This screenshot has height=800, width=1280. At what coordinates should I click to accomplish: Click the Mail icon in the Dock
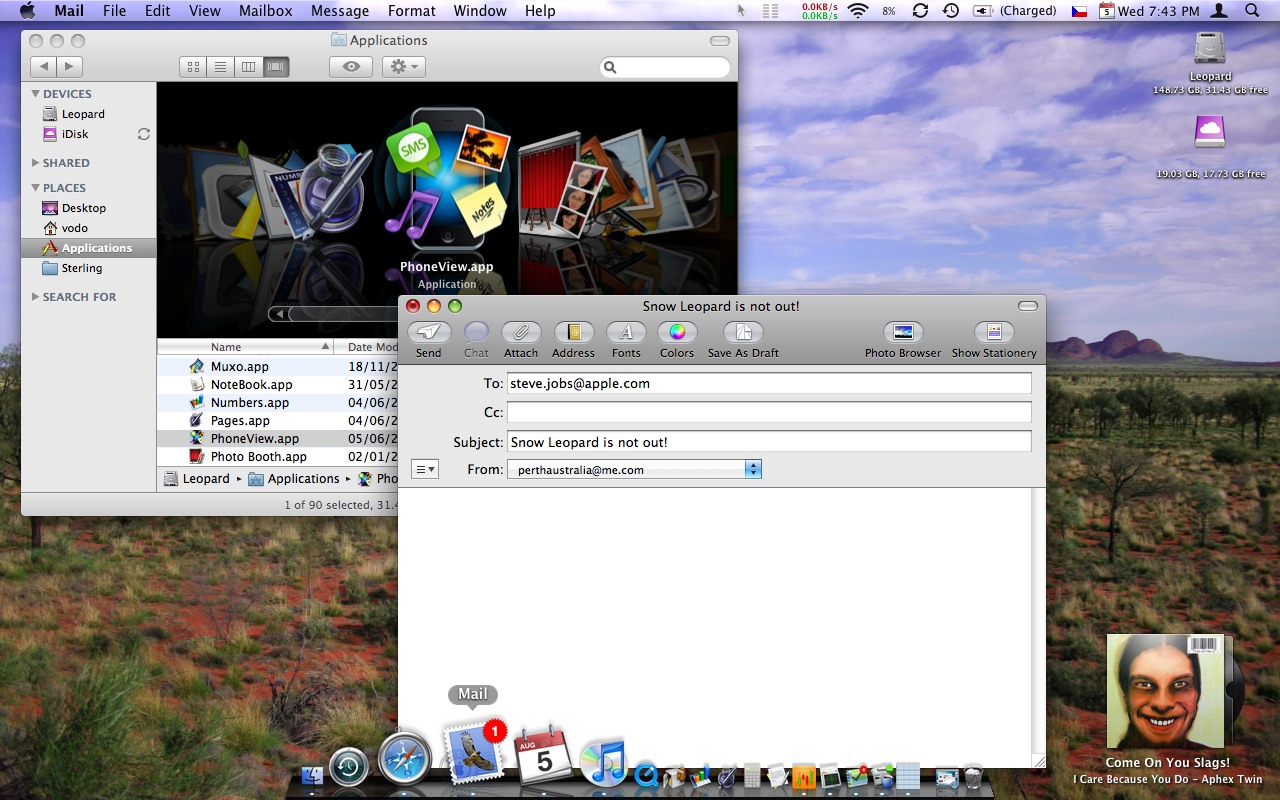[472, 753]
